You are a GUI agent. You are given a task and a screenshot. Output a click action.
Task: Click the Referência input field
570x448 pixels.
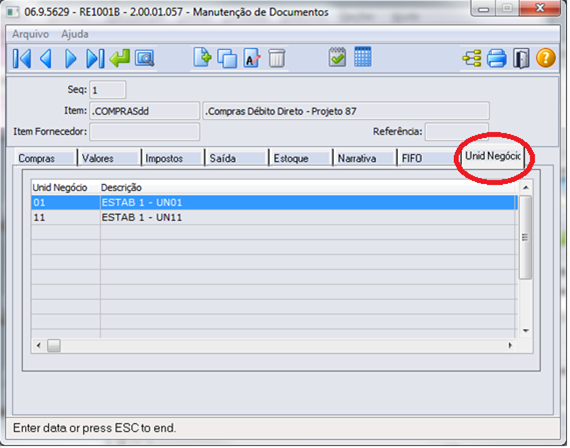pyautogui.click(x=457, y=132)
